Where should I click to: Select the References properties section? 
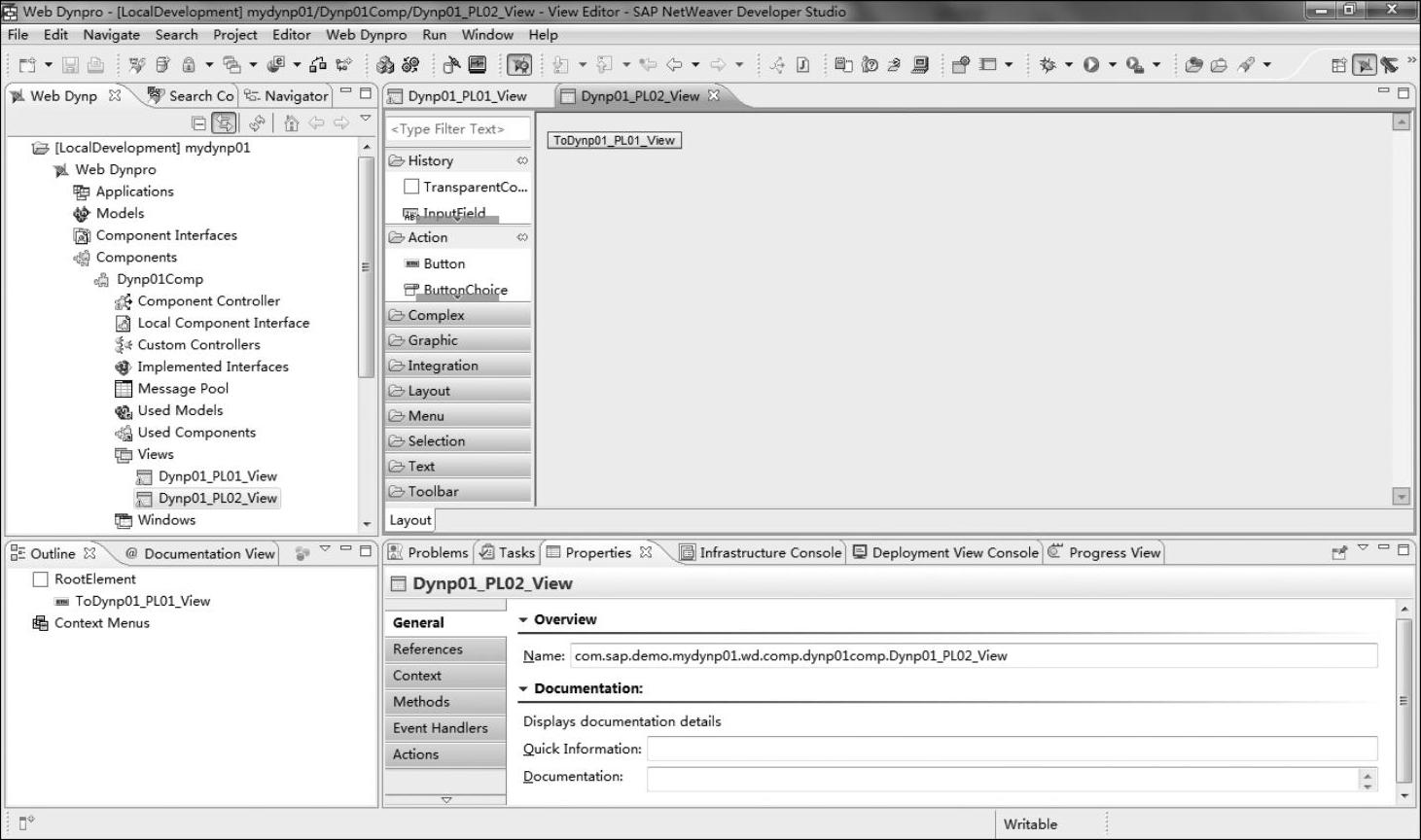click(x=445, y=649)
